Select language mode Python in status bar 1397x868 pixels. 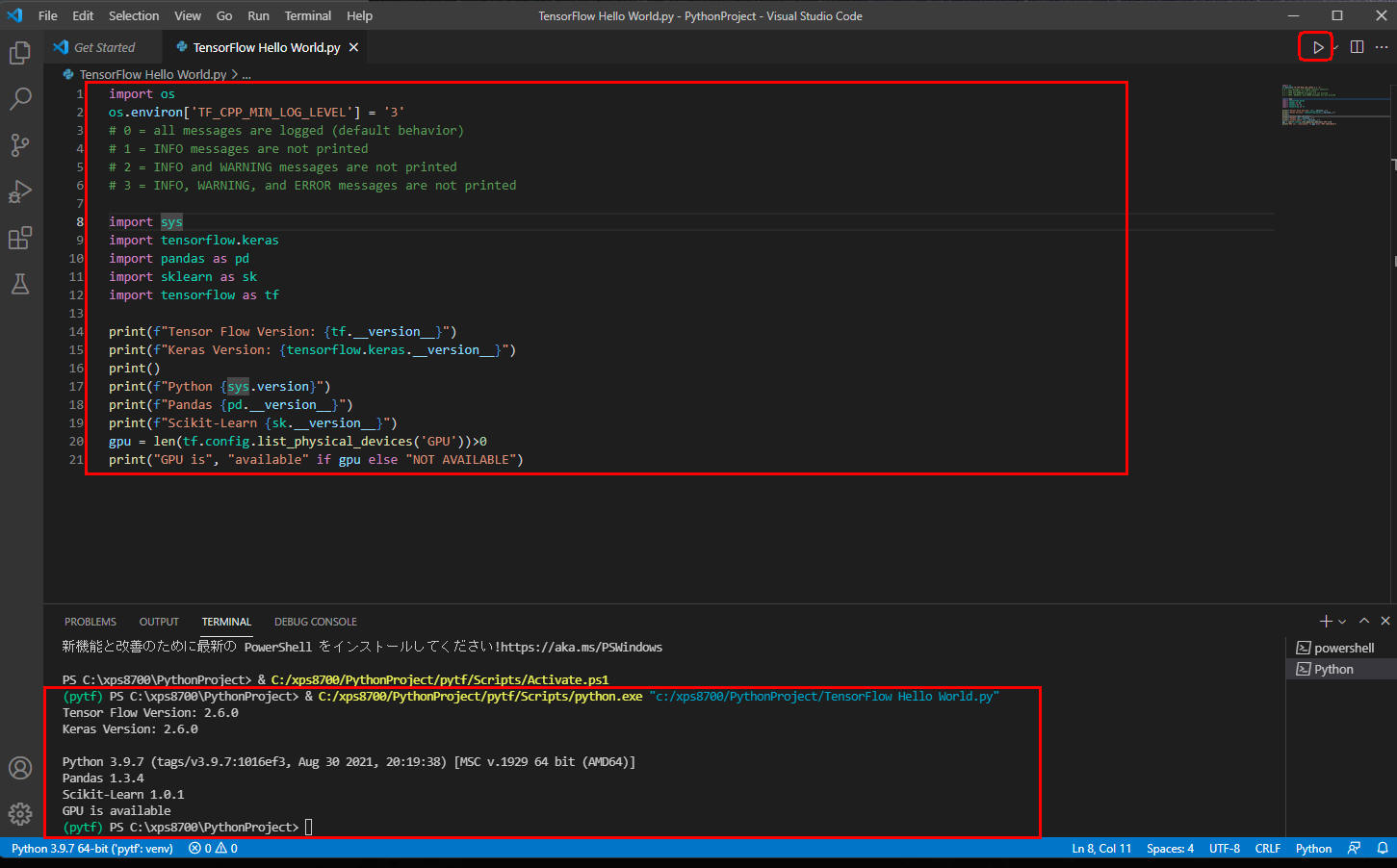coord(1313,848)
